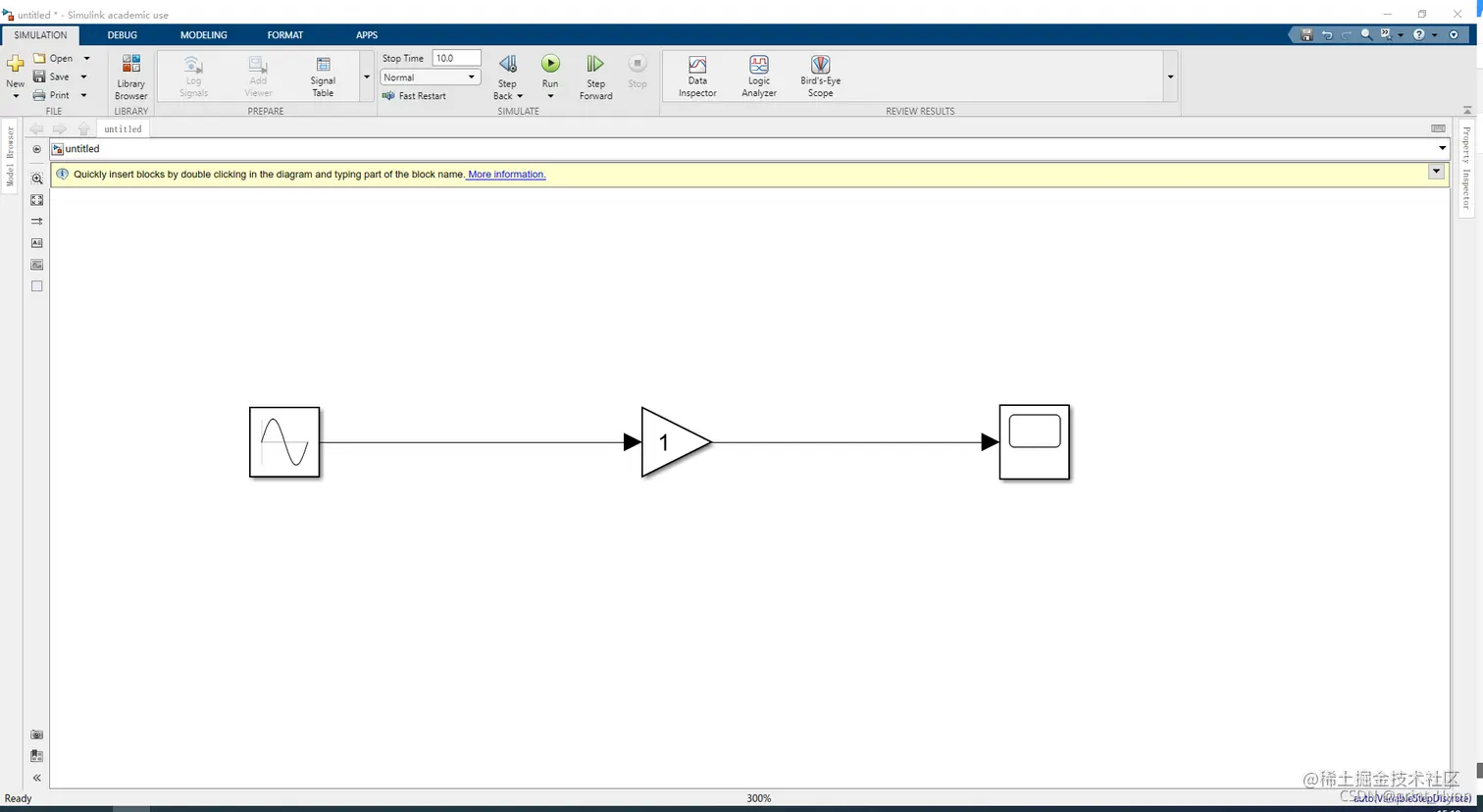Image resolution: width=1483 pixels, height=812 pixels.
Task: Open the Help dropdown arrow
Action: click(1434, 34)
